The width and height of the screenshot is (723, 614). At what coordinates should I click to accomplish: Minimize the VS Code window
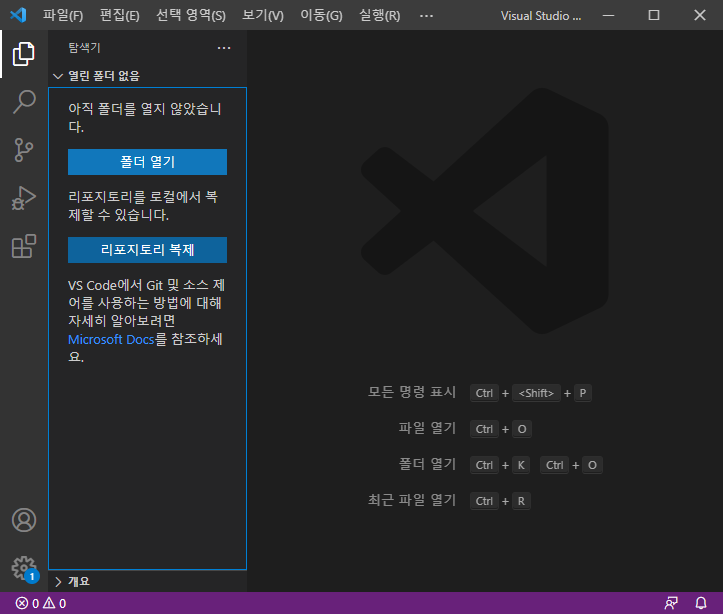click(609, 15)
